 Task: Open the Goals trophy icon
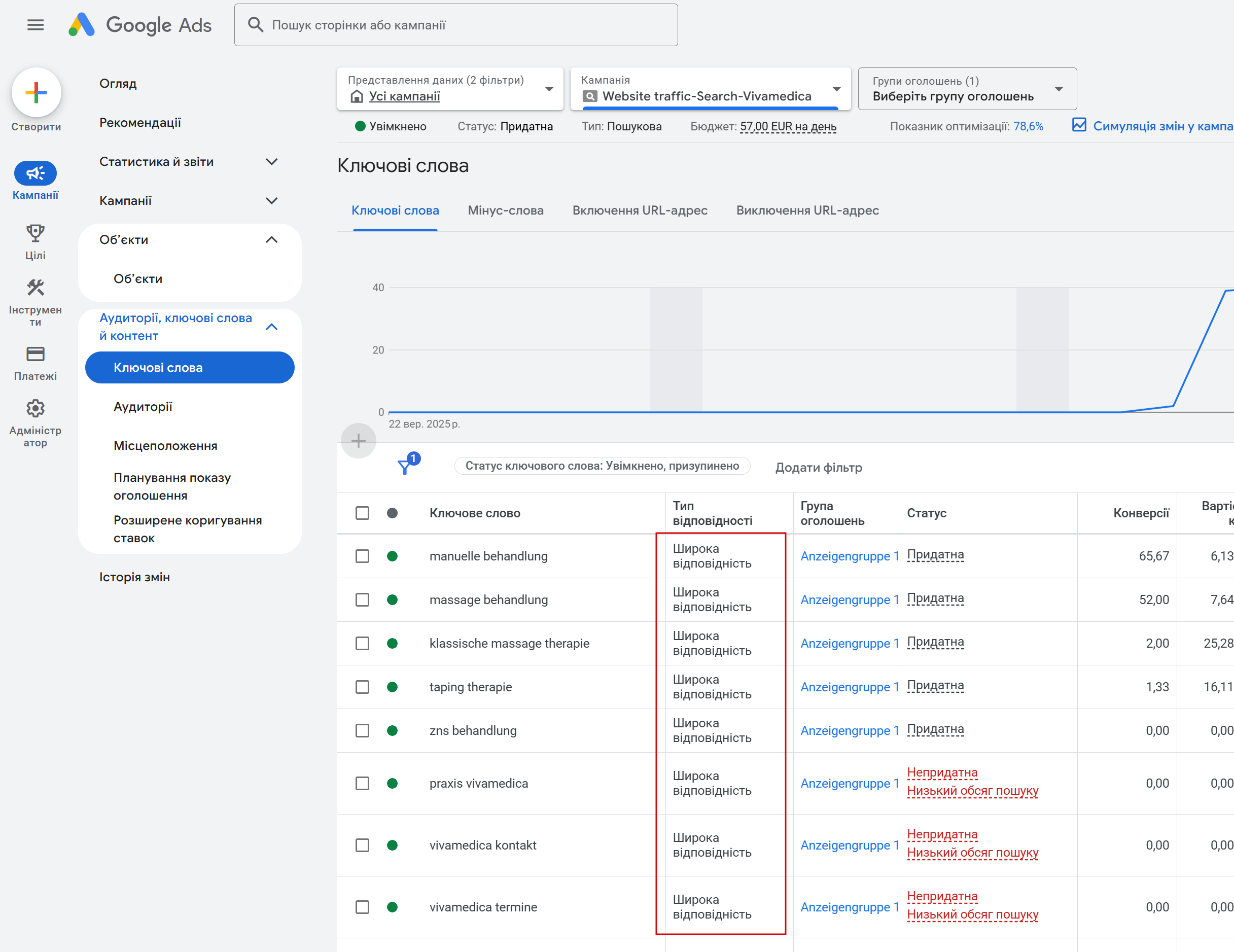[35, 233]
